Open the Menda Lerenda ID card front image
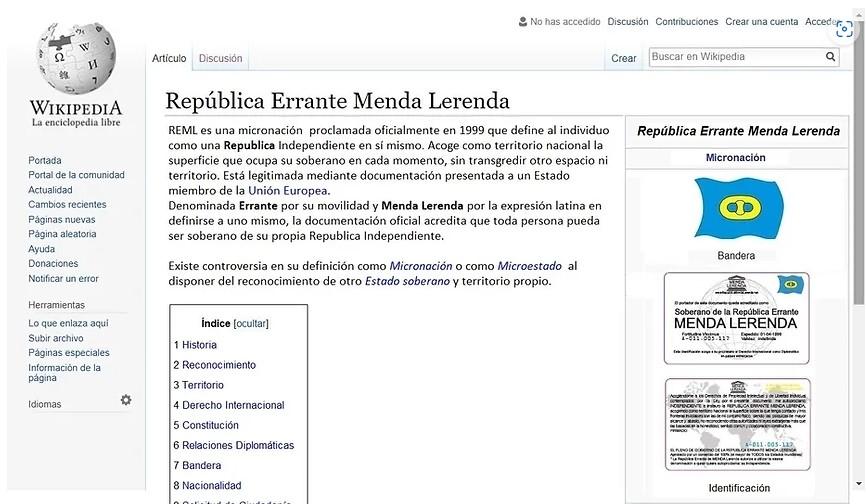Screen dimensions: 866x504 coord(736,318)
